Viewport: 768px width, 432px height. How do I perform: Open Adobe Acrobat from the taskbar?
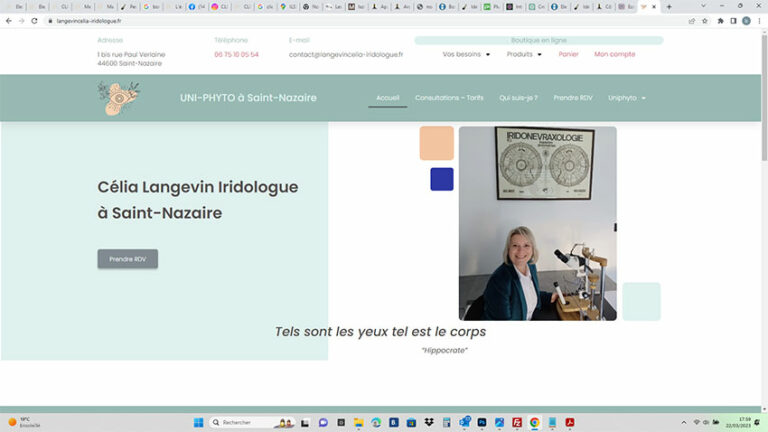click(x=570, y=422)
